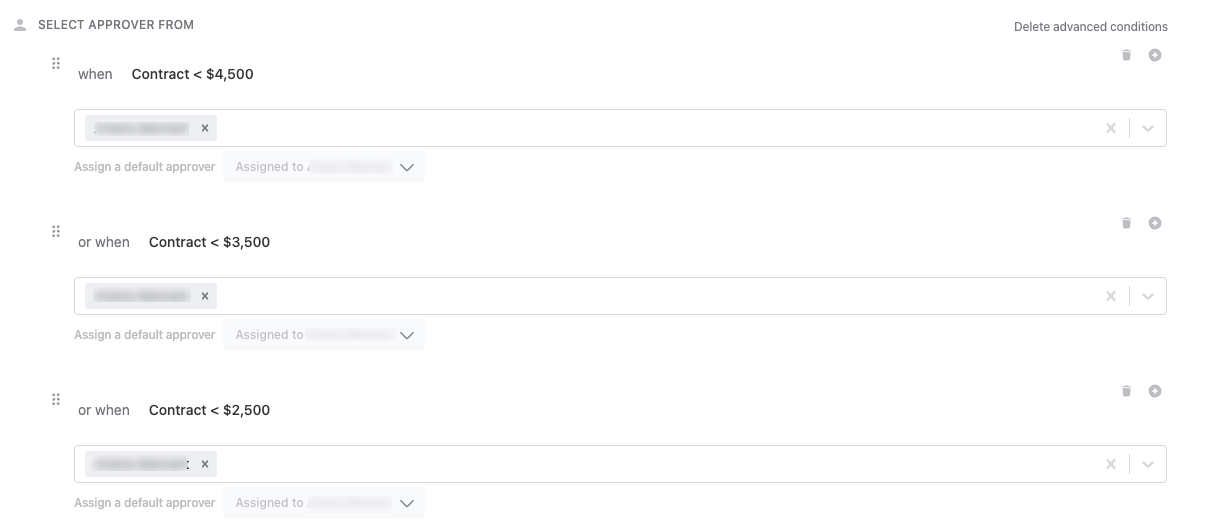Click Delete advanced conditions link

(x=1091, y=27)
